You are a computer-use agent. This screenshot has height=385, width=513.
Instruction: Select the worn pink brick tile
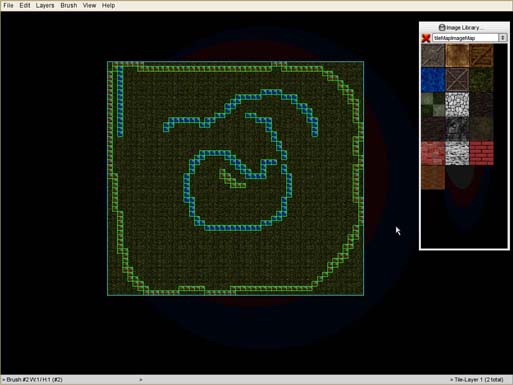(x=433, y=153)
